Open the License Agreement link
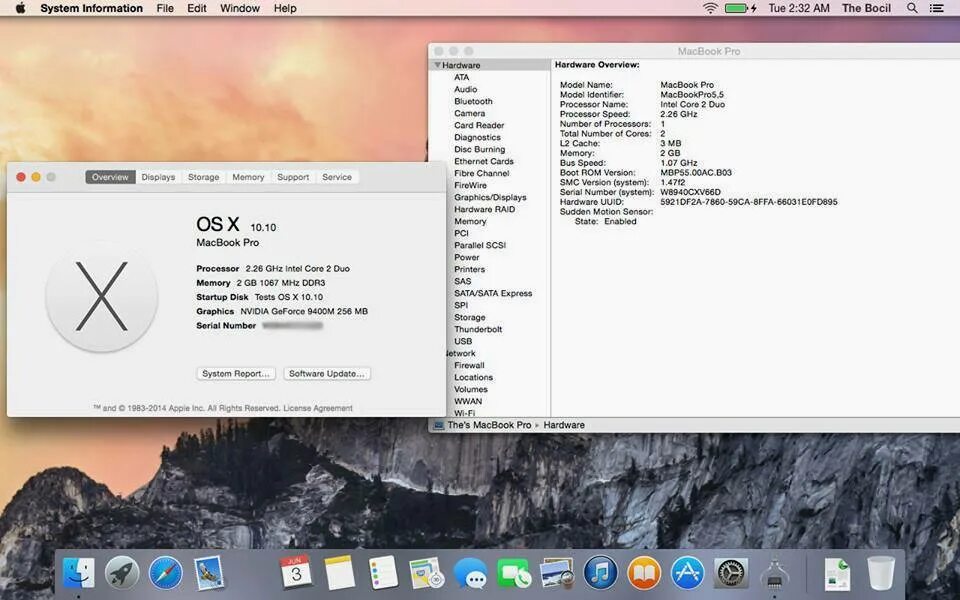The image size is (960, 600). [318, 408]
